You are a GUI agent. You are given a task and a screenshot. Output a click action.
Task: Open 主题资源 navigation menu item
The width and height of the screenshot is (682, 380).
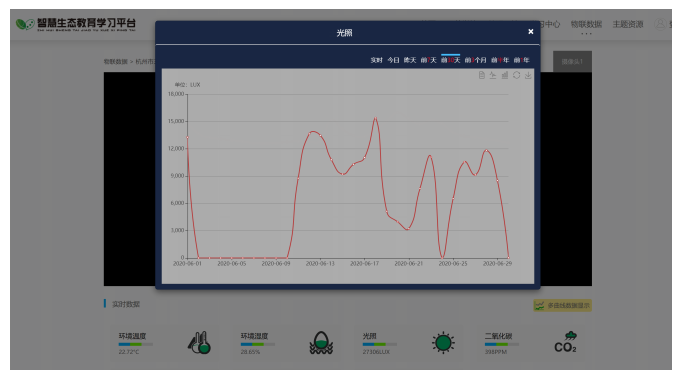(628, 24)
